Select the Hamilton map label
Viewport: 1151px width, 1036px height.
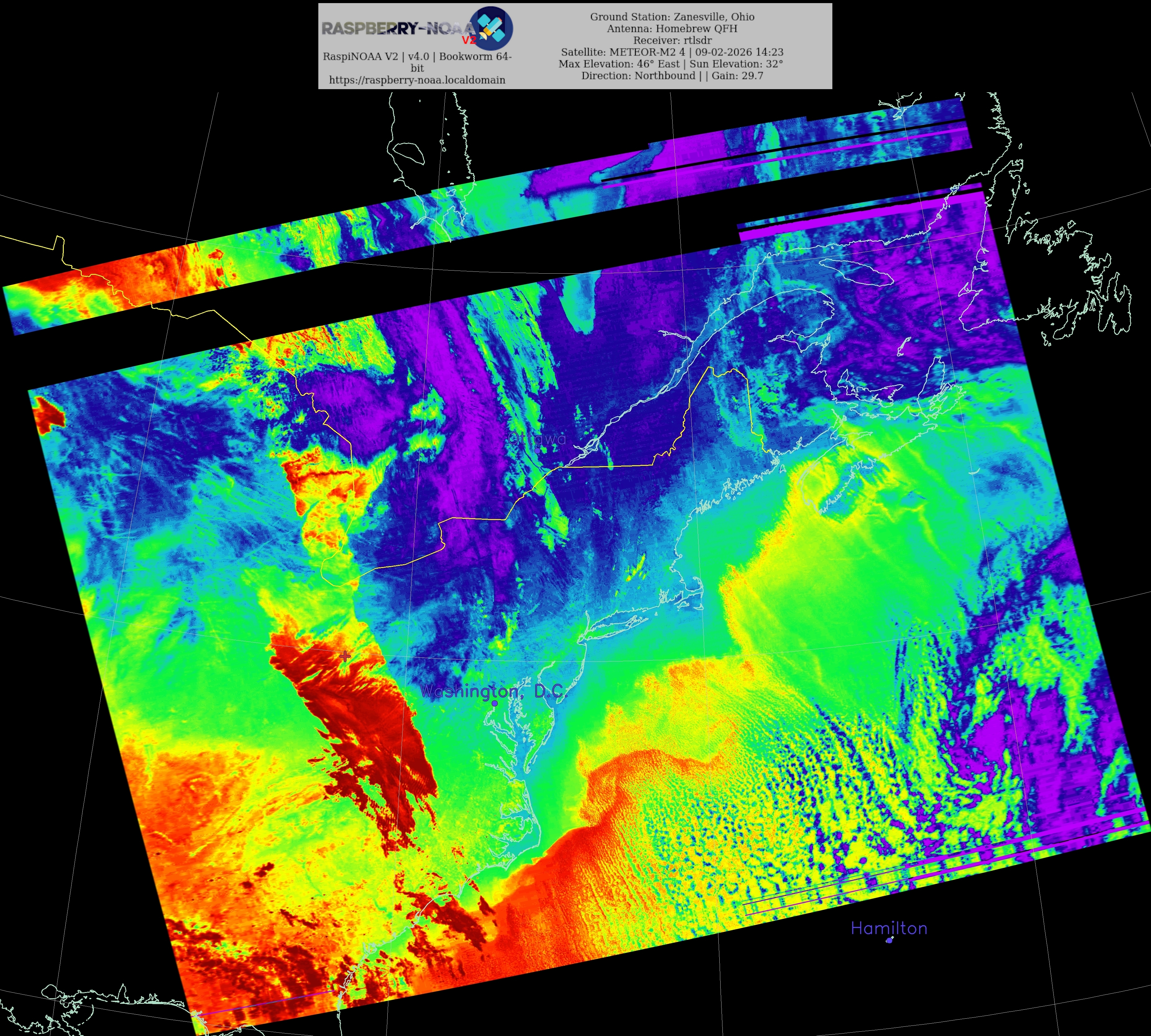point(888,928)
